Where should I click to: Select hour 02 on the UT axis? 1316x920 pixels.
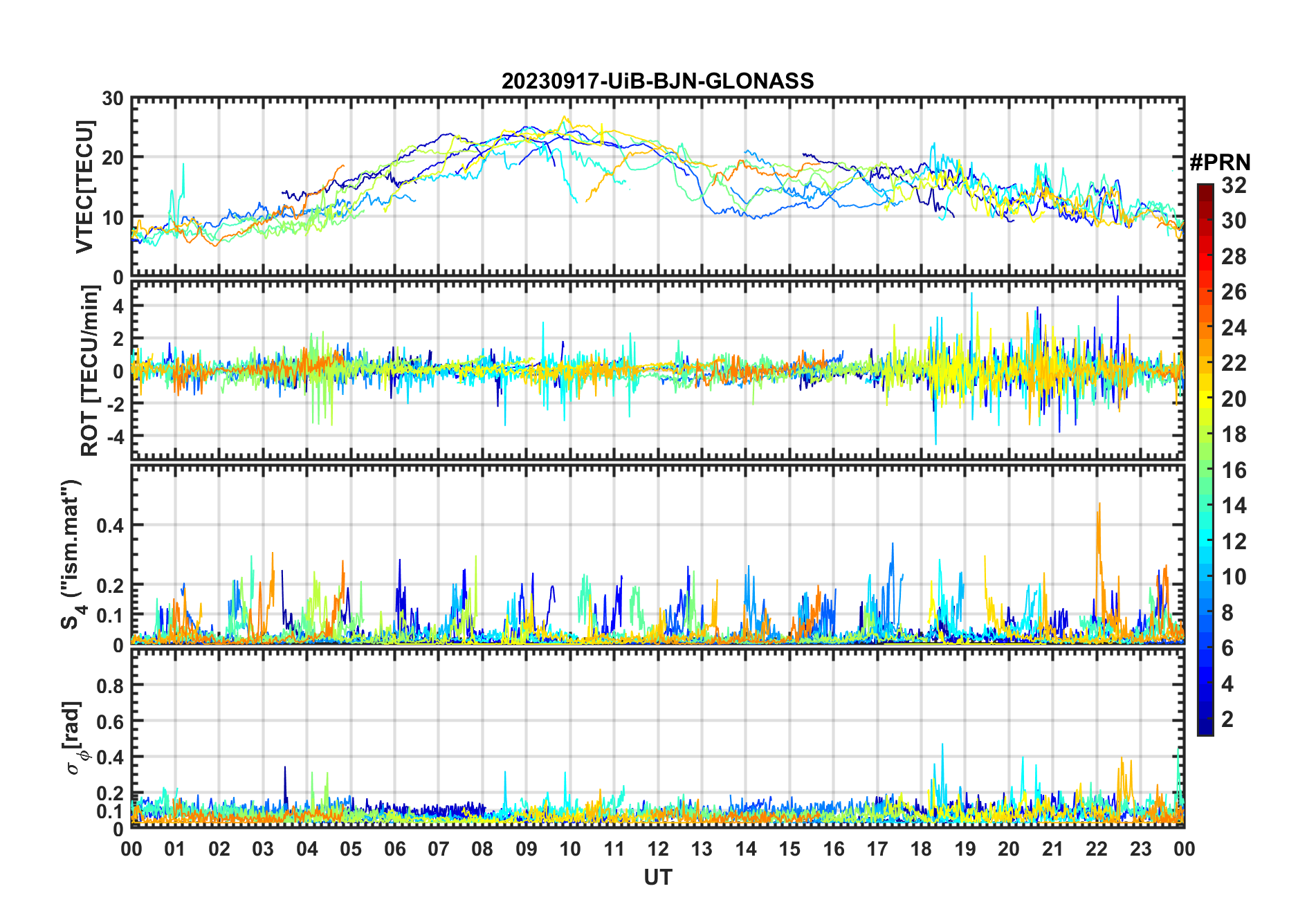tap(219, 849)
